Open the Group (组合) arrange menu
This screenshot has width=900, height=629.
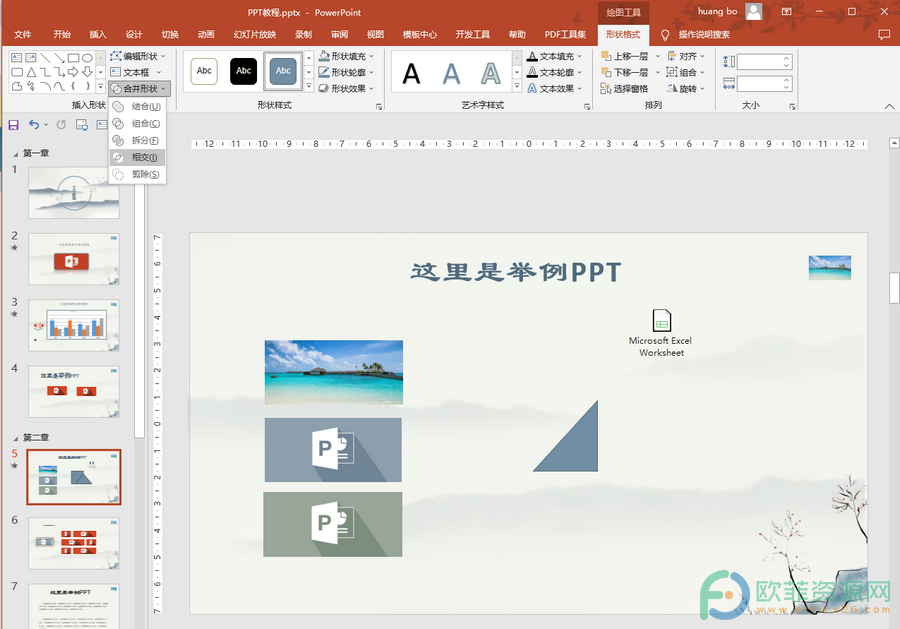(686, 72)
